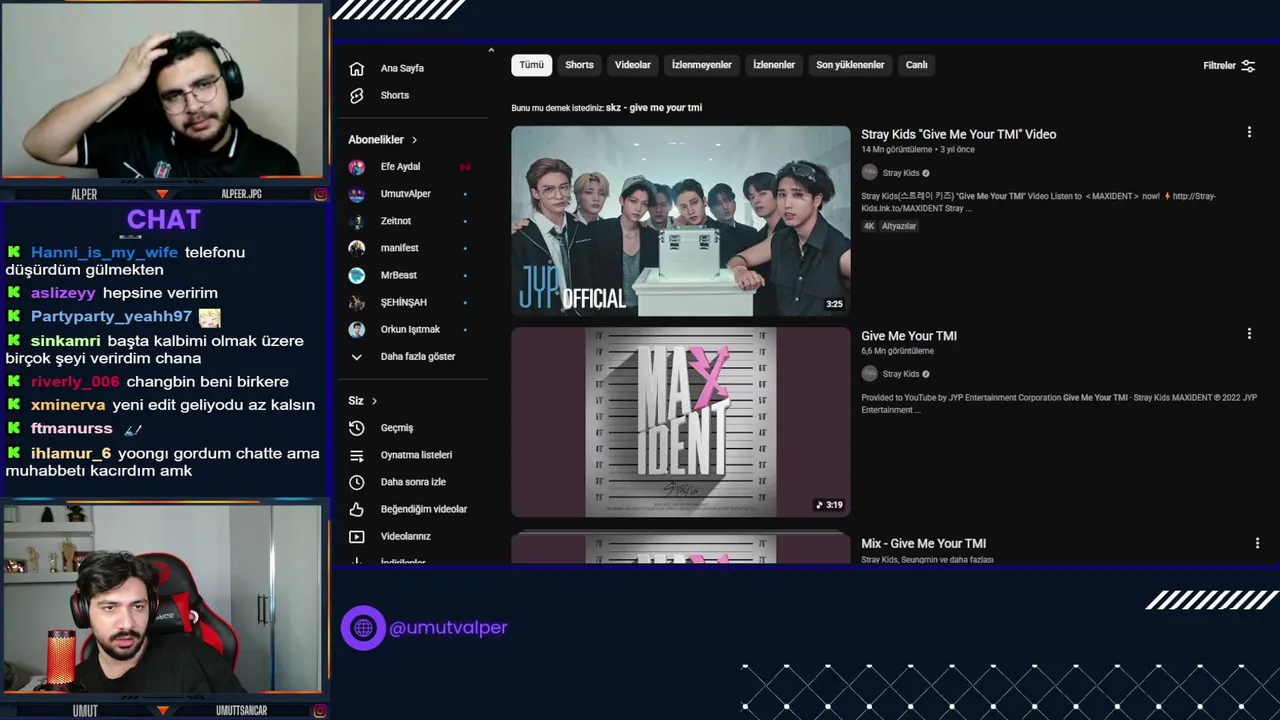Click the 4K badge on first result
Image resolution: width=1280 pixels, height=720 pixels.
[x=869, y=226]
